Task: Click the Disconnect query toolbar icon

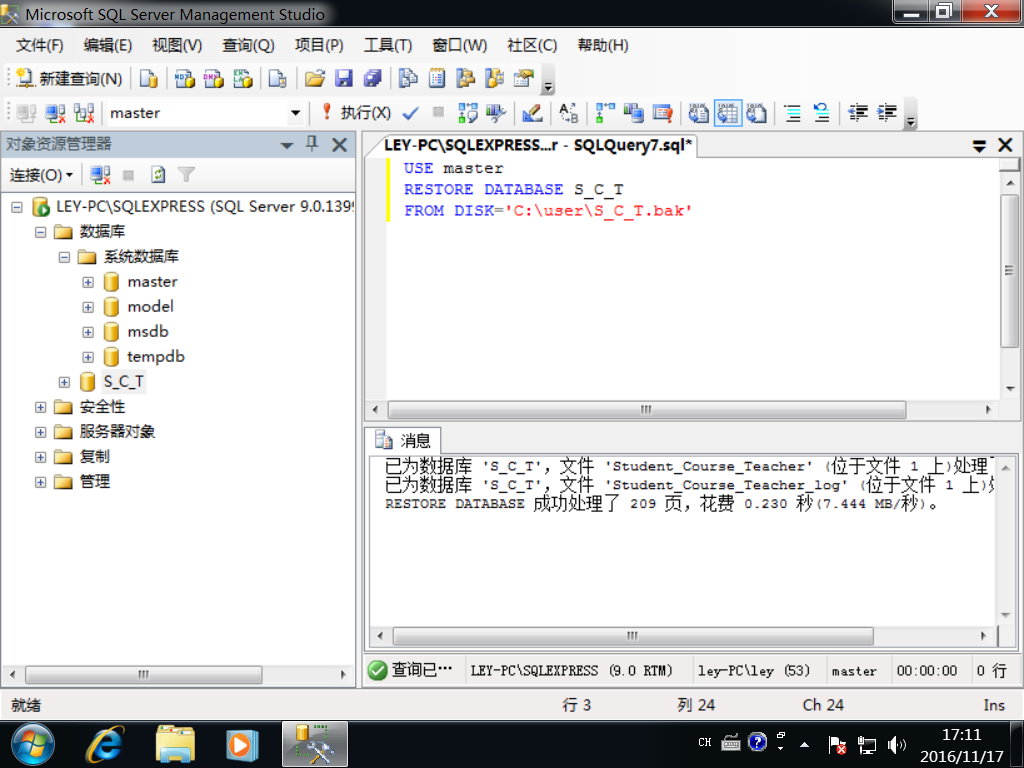Action: tap(55, 113)
